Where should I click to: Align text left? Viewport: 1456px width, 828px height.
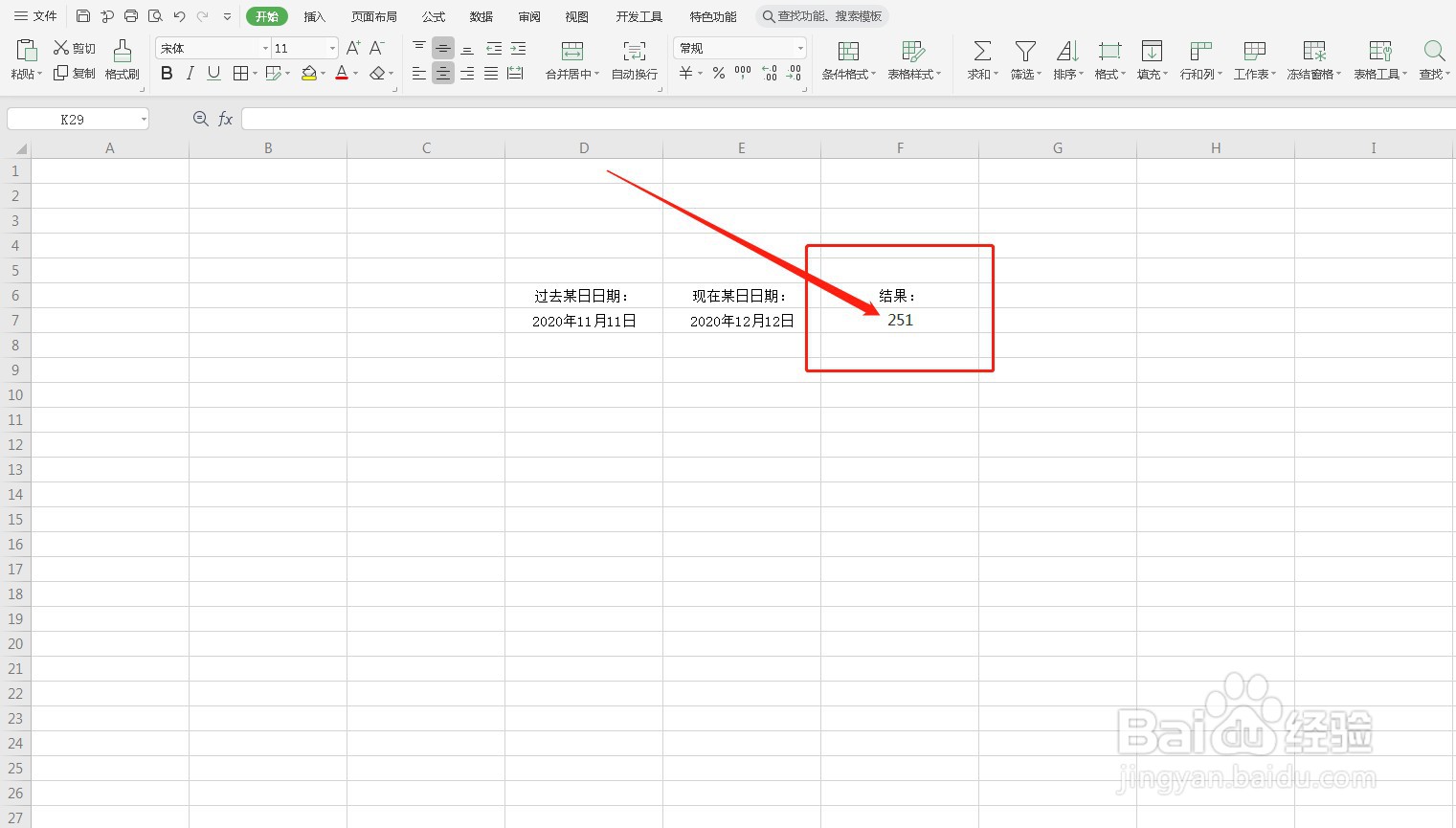[419, 73]
